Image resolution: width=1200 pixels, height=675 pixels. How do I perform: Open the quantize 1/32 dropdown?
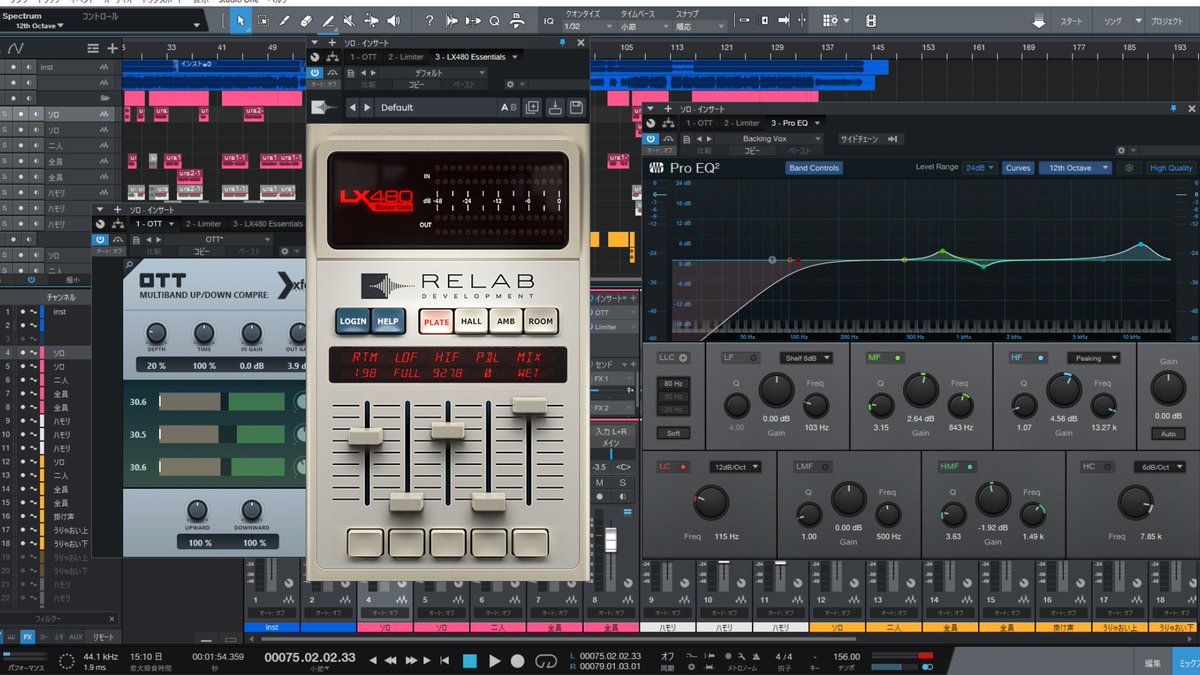coord(590,28)
